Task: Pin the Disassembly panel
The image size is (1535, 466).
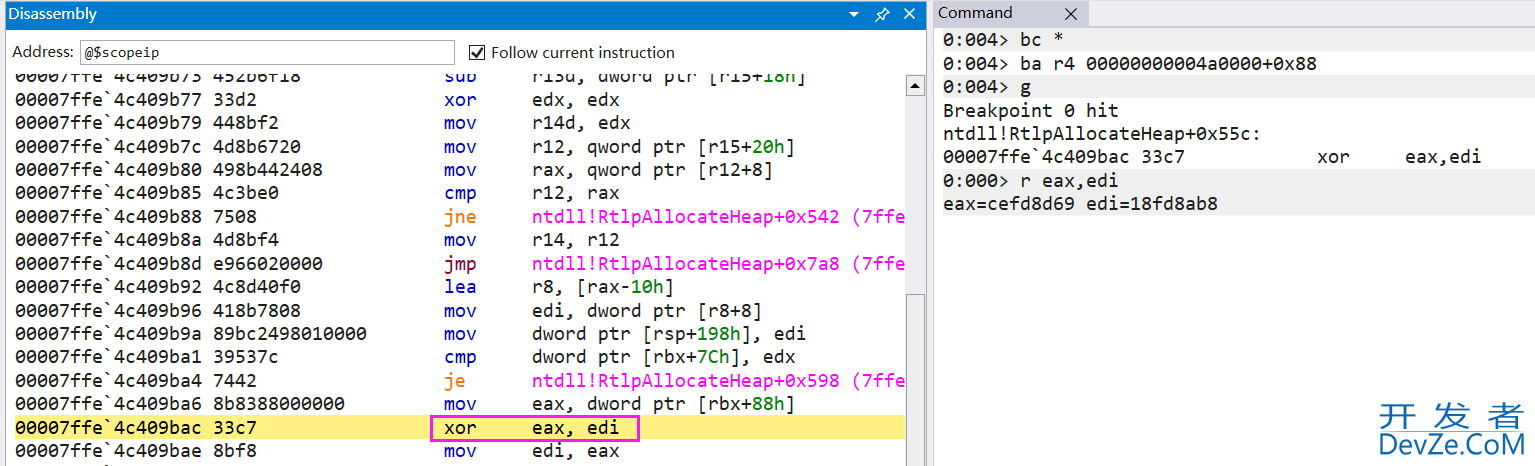Action: point(881,14)
